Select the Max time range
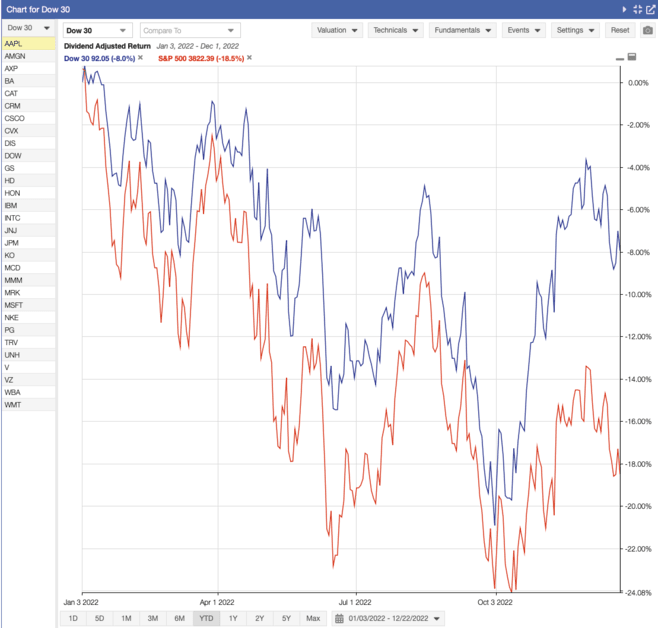The width and height of the screenshot is (658, 628). point(313,618)
